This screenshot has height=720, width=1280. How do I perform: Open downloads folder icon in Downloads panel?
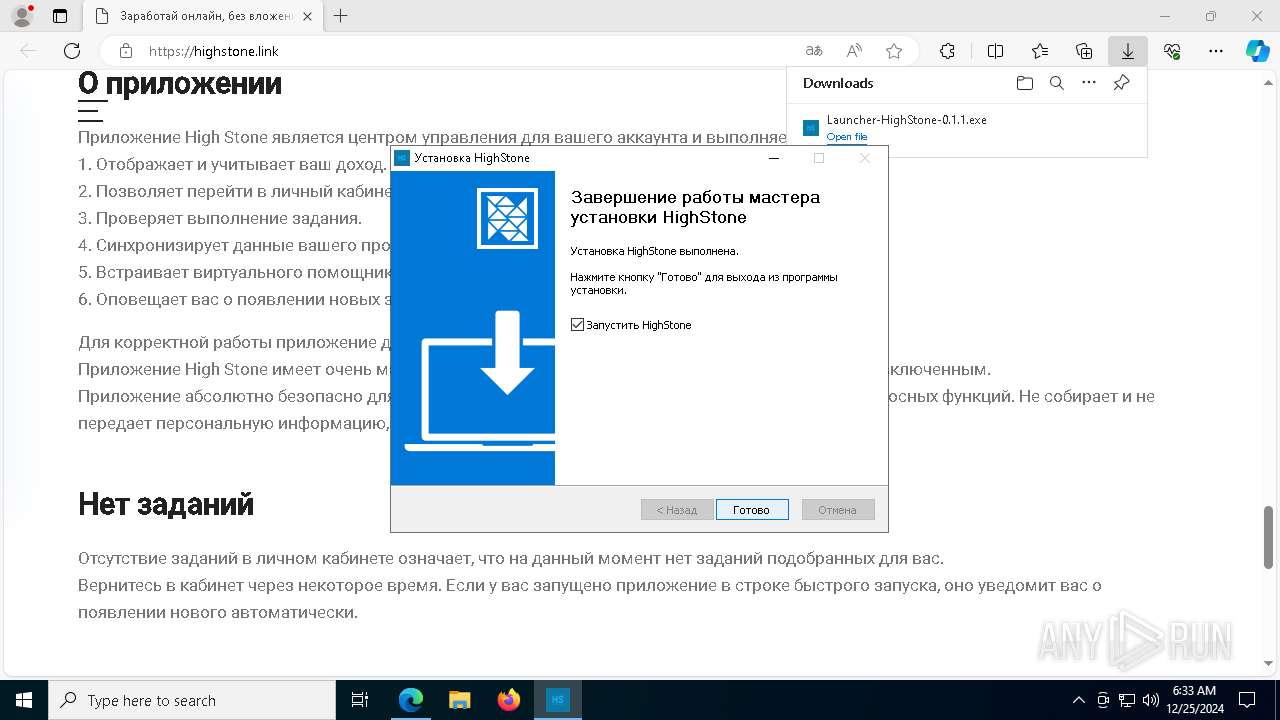1024,83
